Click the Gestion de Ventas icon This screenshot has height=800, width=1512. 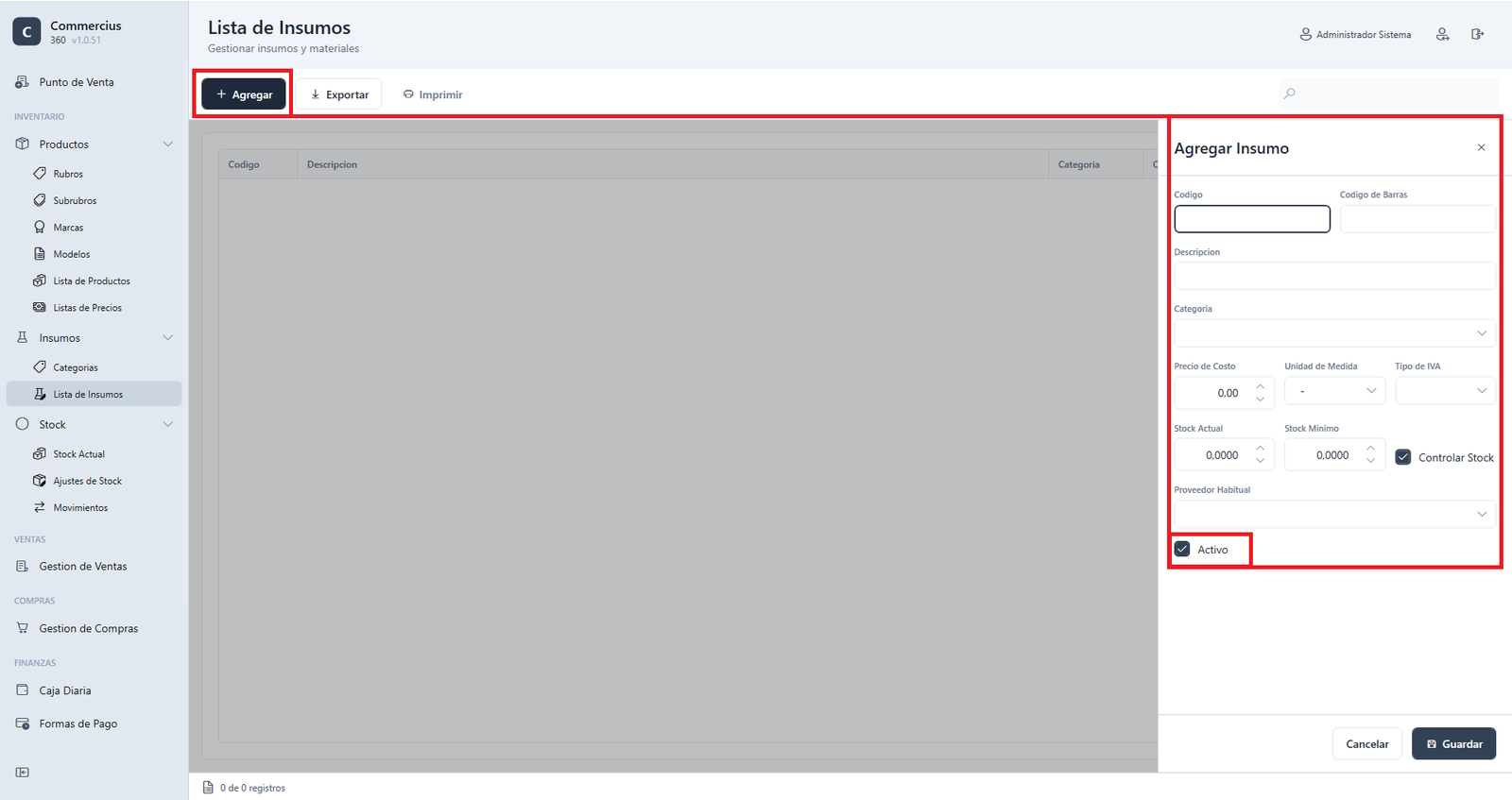(x=22, y=567)
